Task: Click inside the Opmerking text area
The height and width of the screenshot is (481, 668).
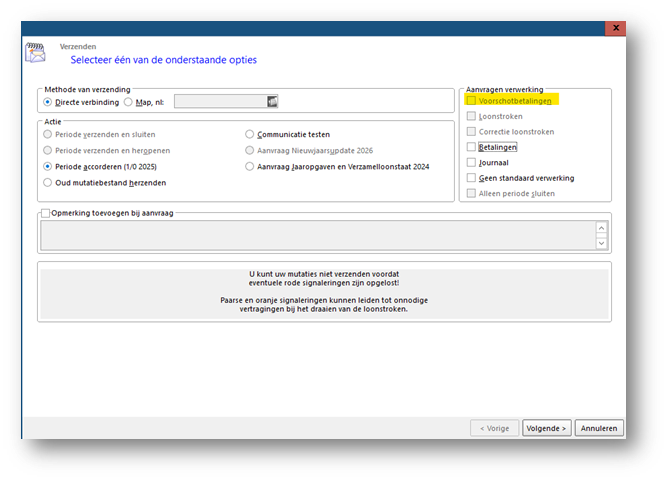Action: [318, 235]
